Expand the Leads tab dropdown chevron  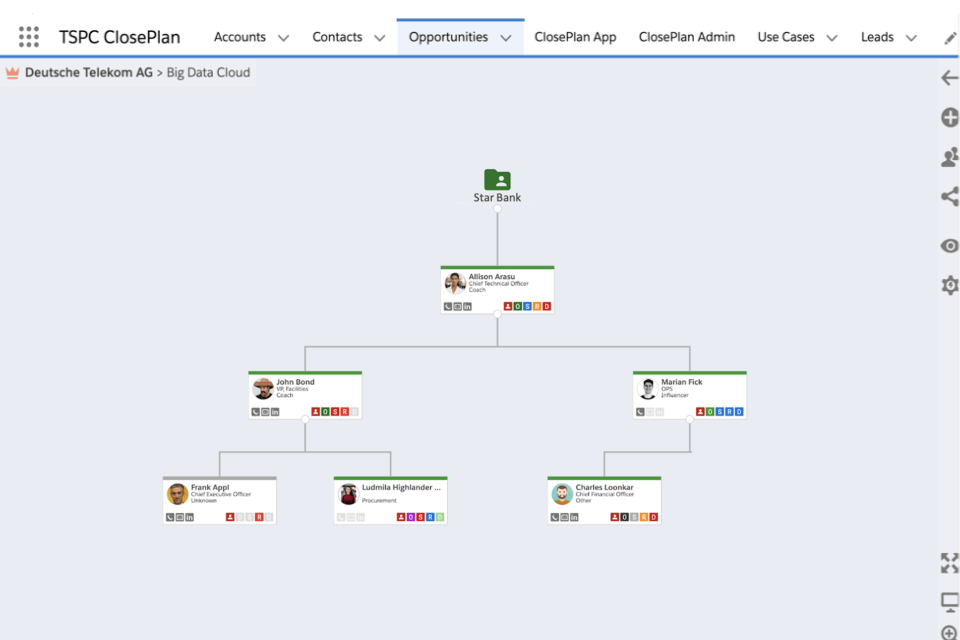tap(911, 38)
